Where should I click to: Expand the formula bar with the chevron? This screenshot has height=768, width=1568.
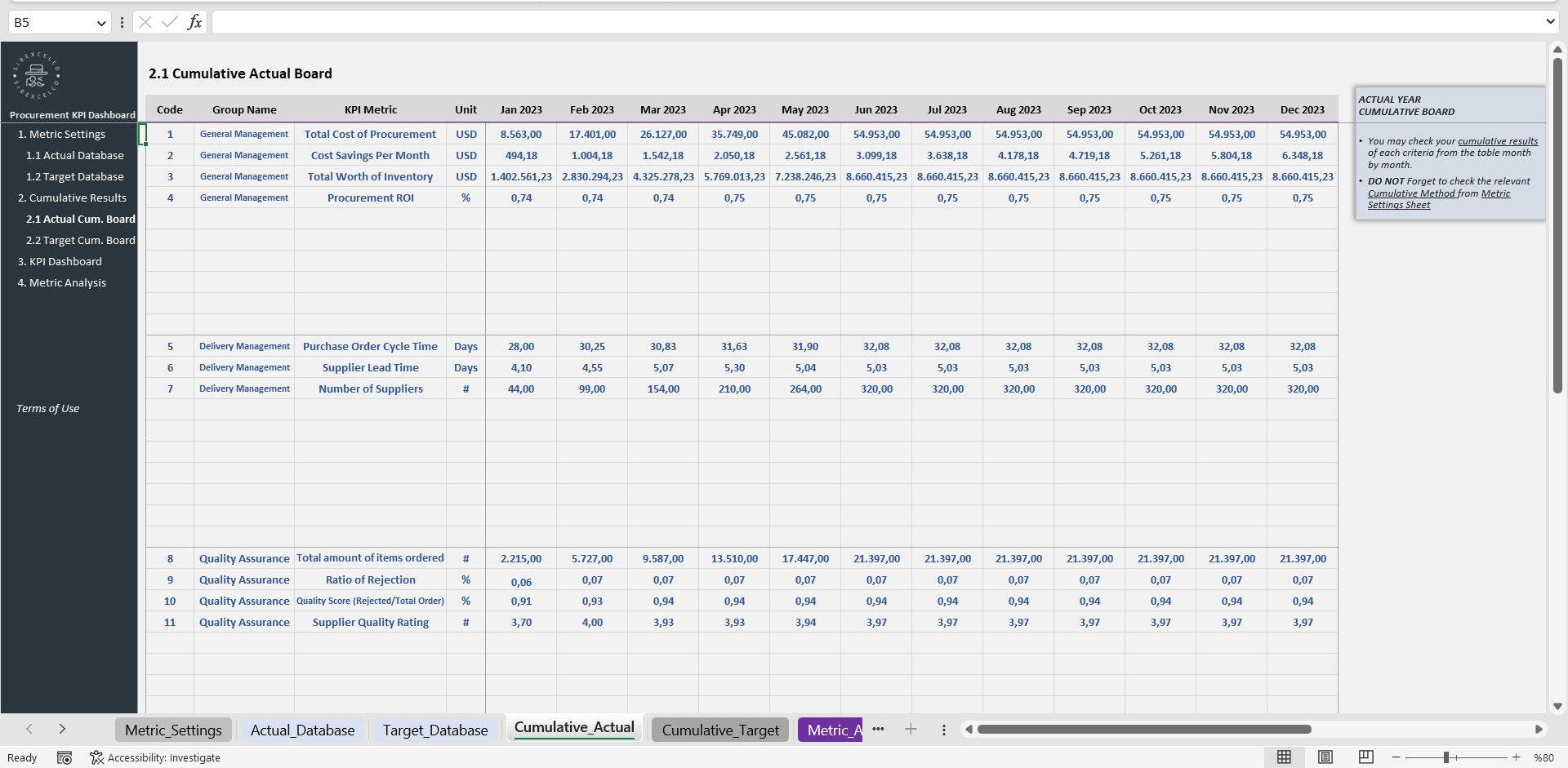[x=1550, y=22]
